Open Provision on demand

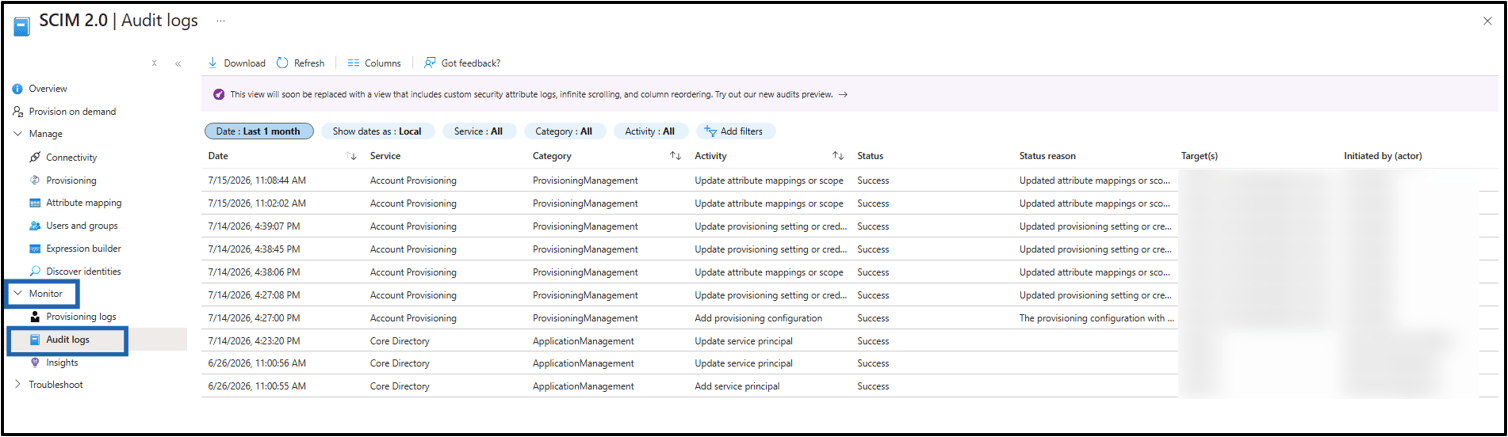point(72,111)
